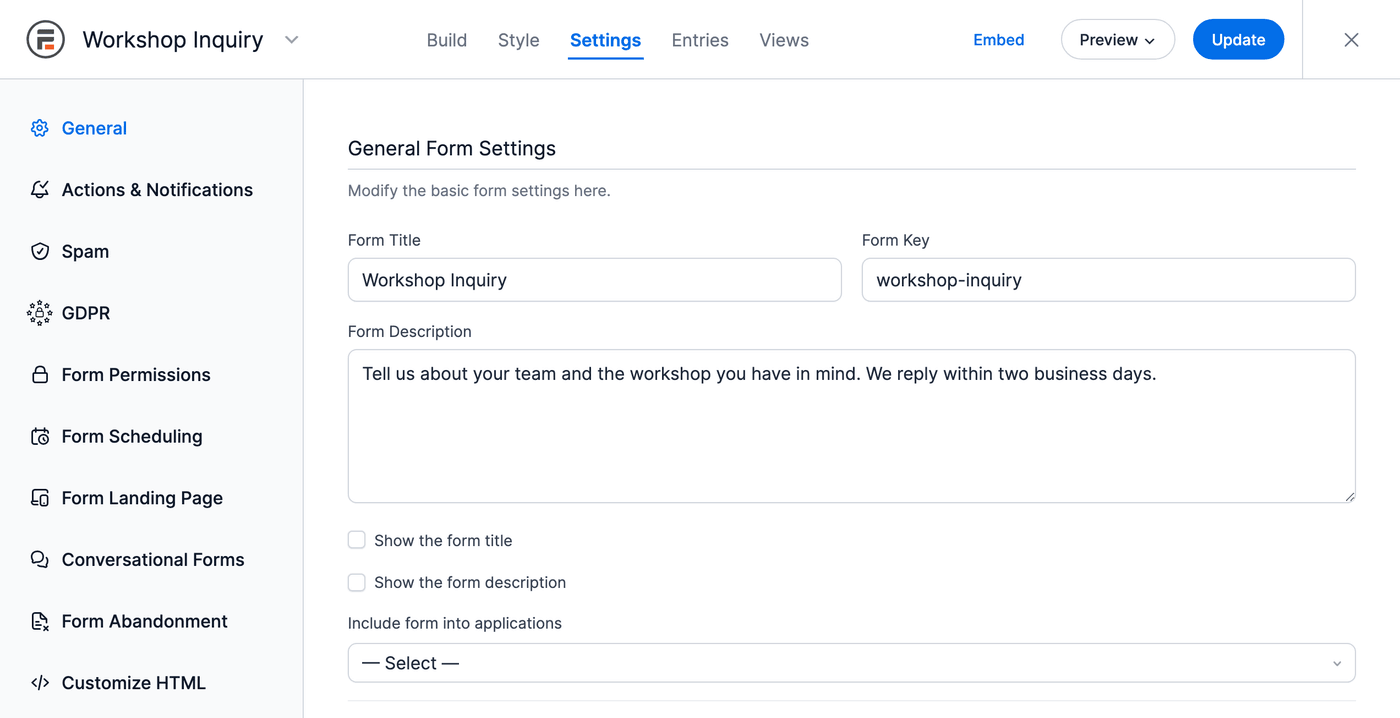Click the Conversational Forms chat icon
1400x718 pixels.
coord(40,560)
